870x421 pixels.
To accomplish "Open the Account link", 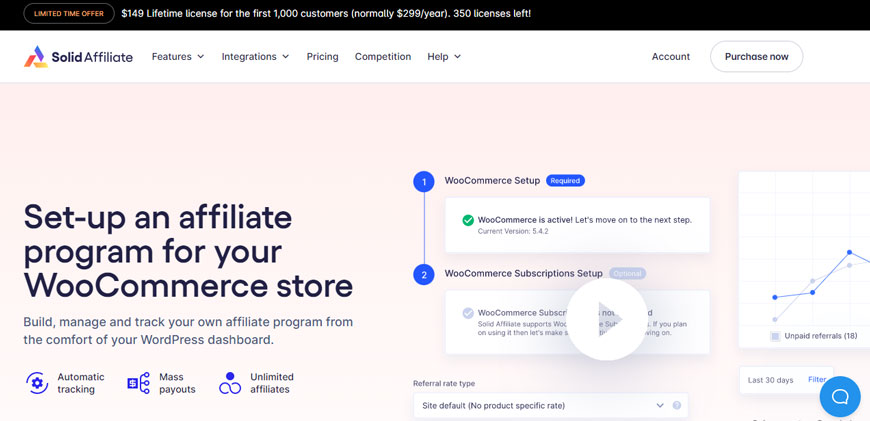I will point(671,57).
